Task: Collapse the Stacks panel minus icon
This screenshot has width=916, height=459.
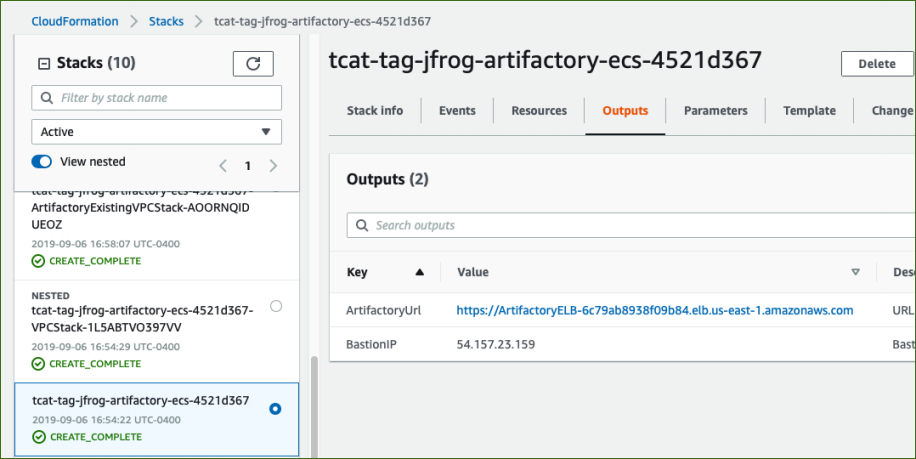Action: [44, 63]
